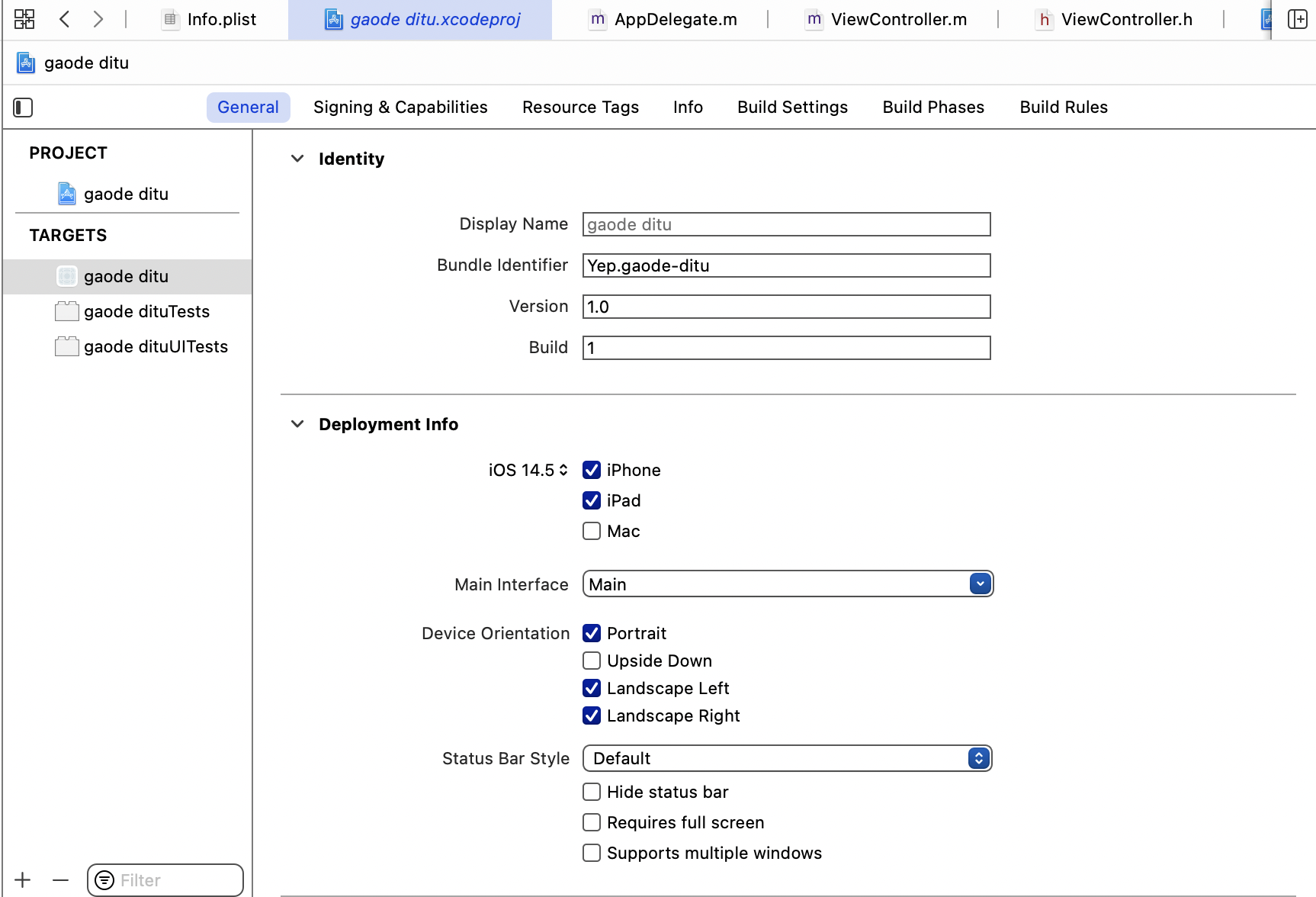Click the Build number field
The width and height of the screenshot is (1316, 897).
tap(786, 348)
